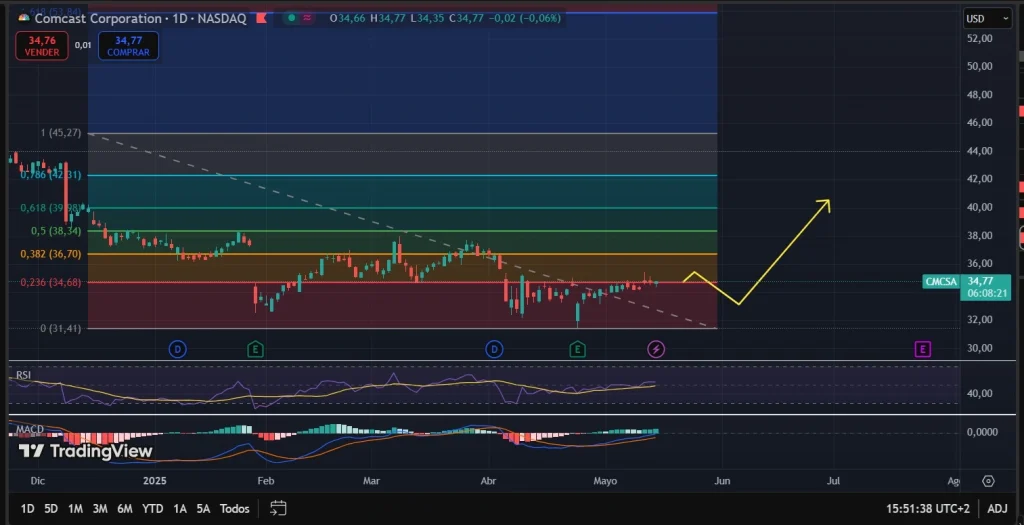Select the YTD time range
Viewport: 1024px width, 525px height.
coord(153,509)
